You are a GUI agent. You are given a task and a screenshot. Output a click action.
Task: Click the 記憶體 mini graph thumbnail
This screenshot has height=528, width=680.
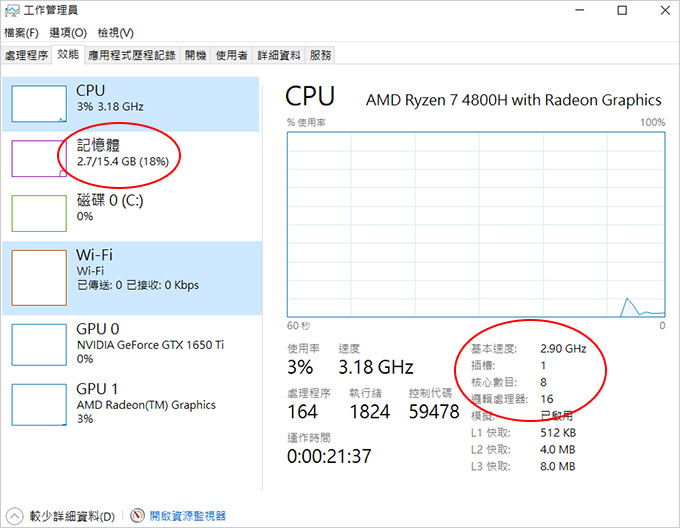tap(39, 158)
